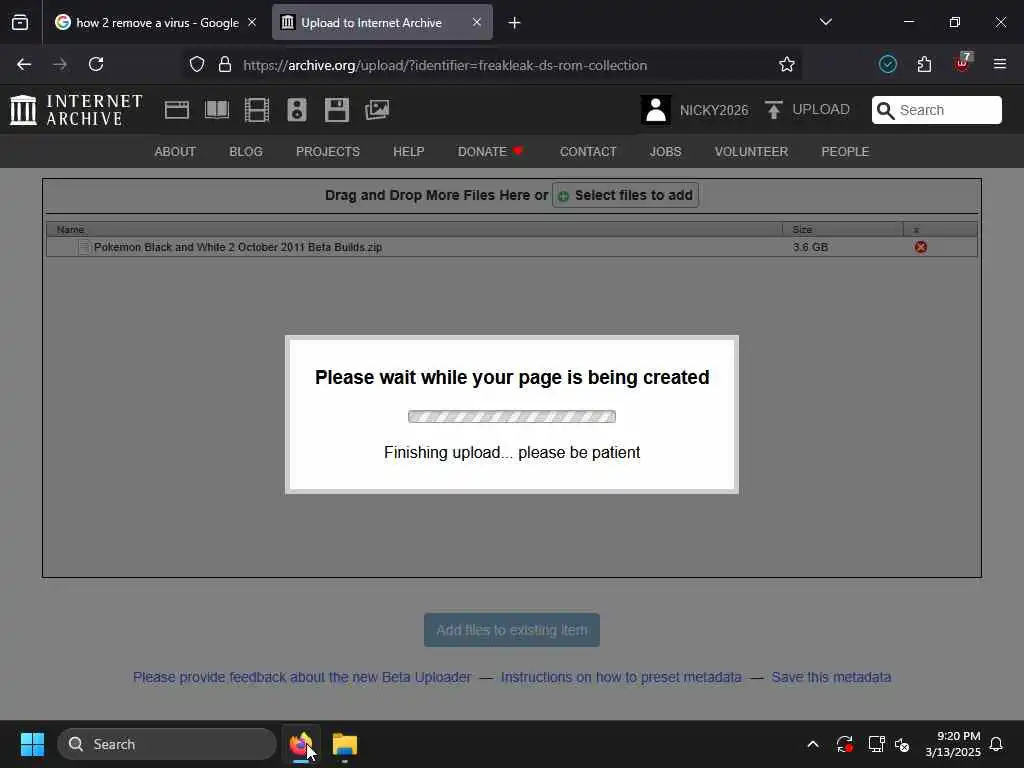Click the NICKY2026 user avatar icon

656,110
